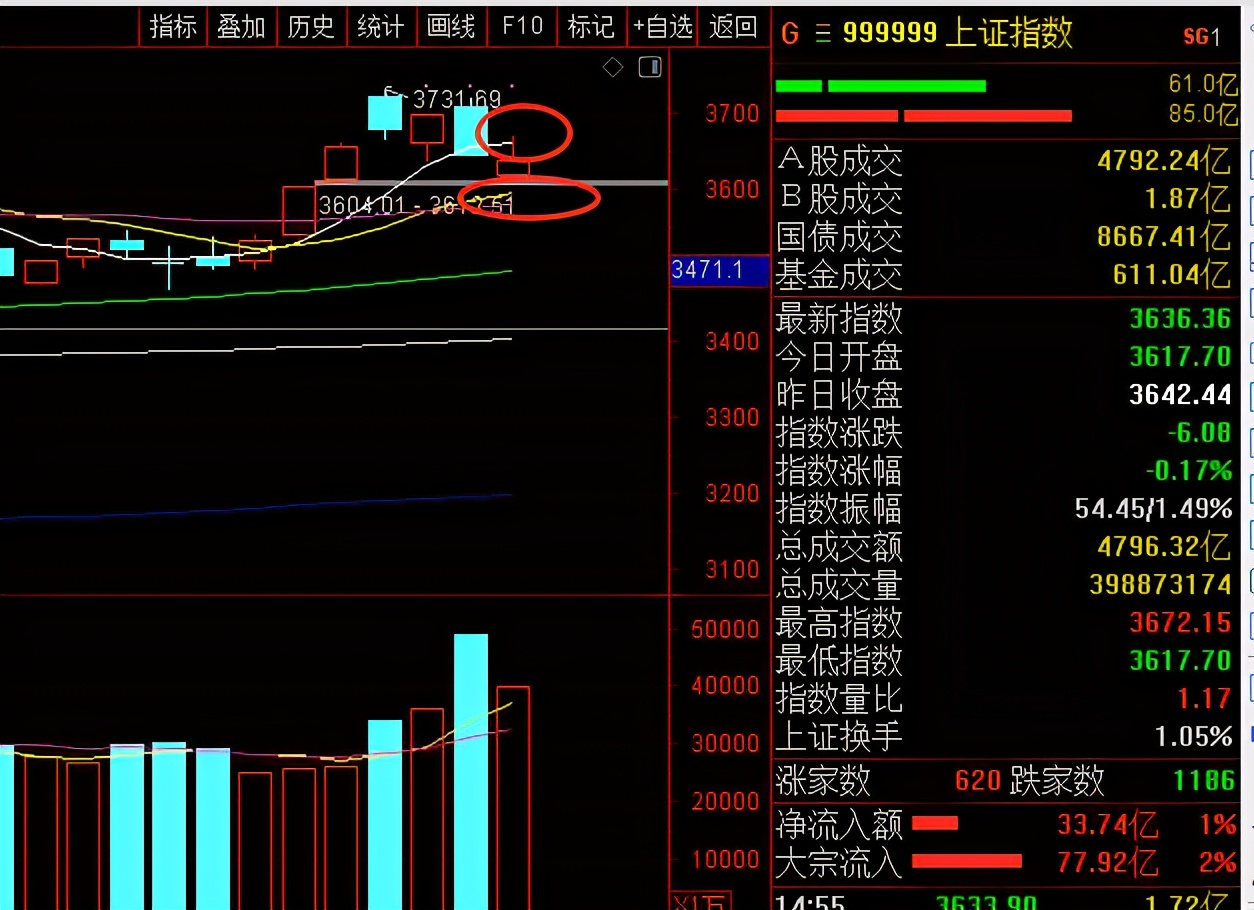Select the B股成交 value 1.87亿

[1188, 199]
